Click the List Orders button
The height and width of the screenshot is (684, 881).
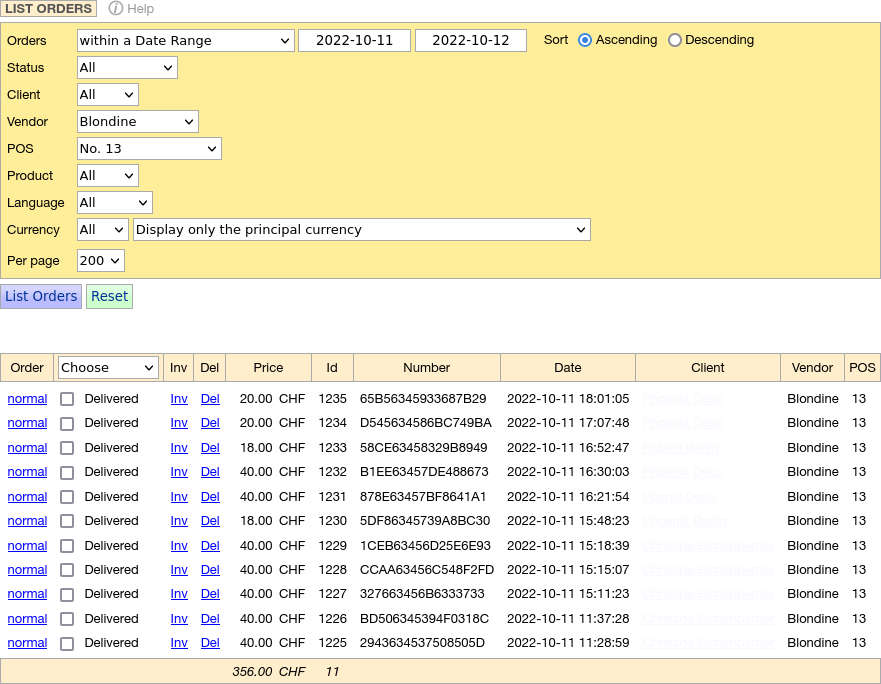coord(41,296)
